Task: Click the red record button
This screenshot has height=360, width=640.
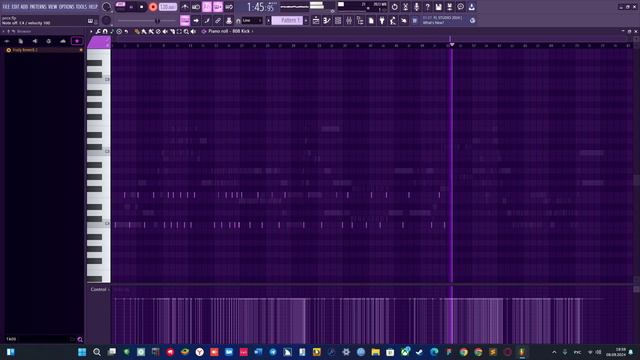Action: (153, 7)
